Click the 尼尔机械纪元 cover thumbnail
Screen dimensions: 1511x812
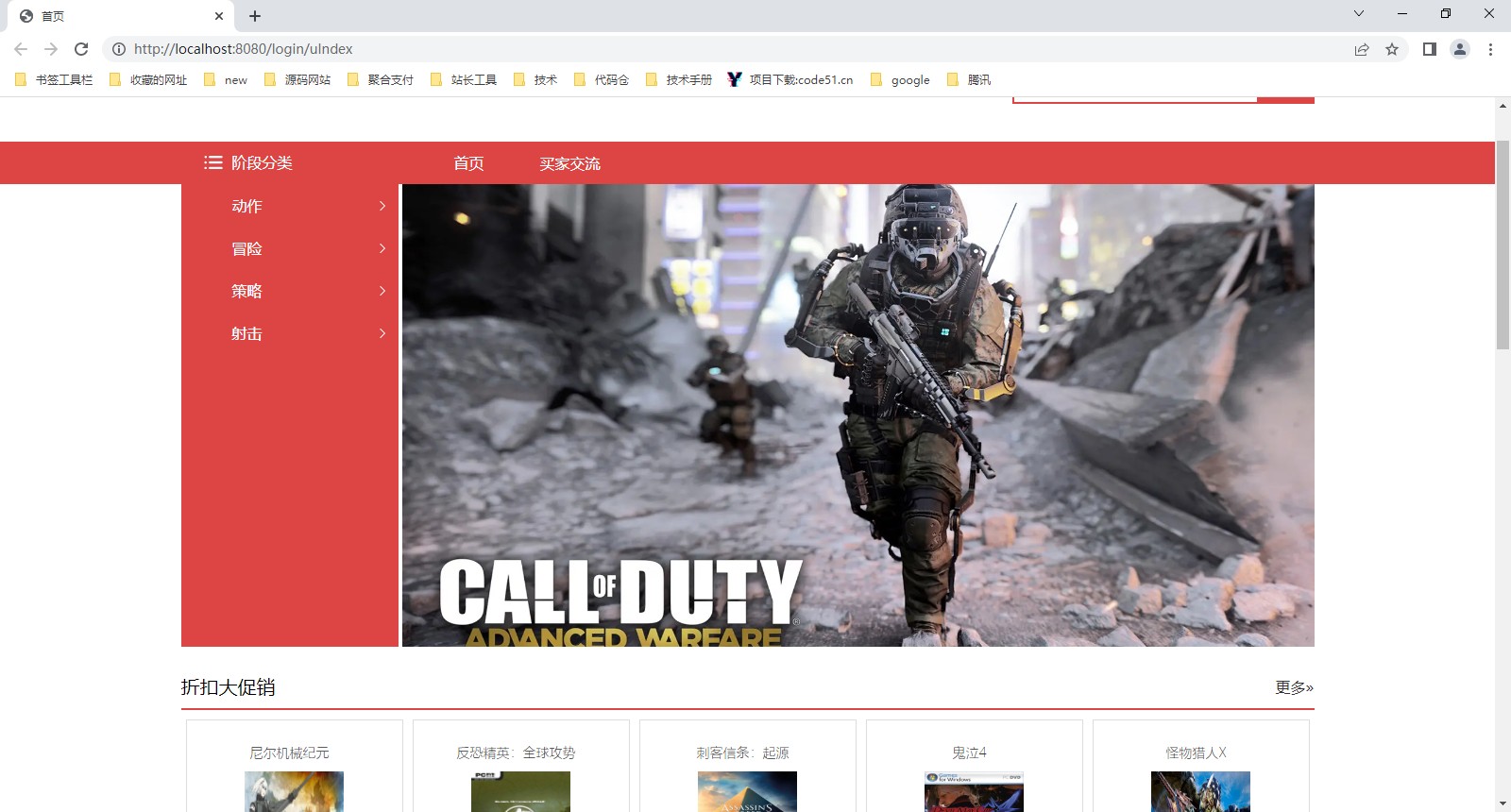295,791
